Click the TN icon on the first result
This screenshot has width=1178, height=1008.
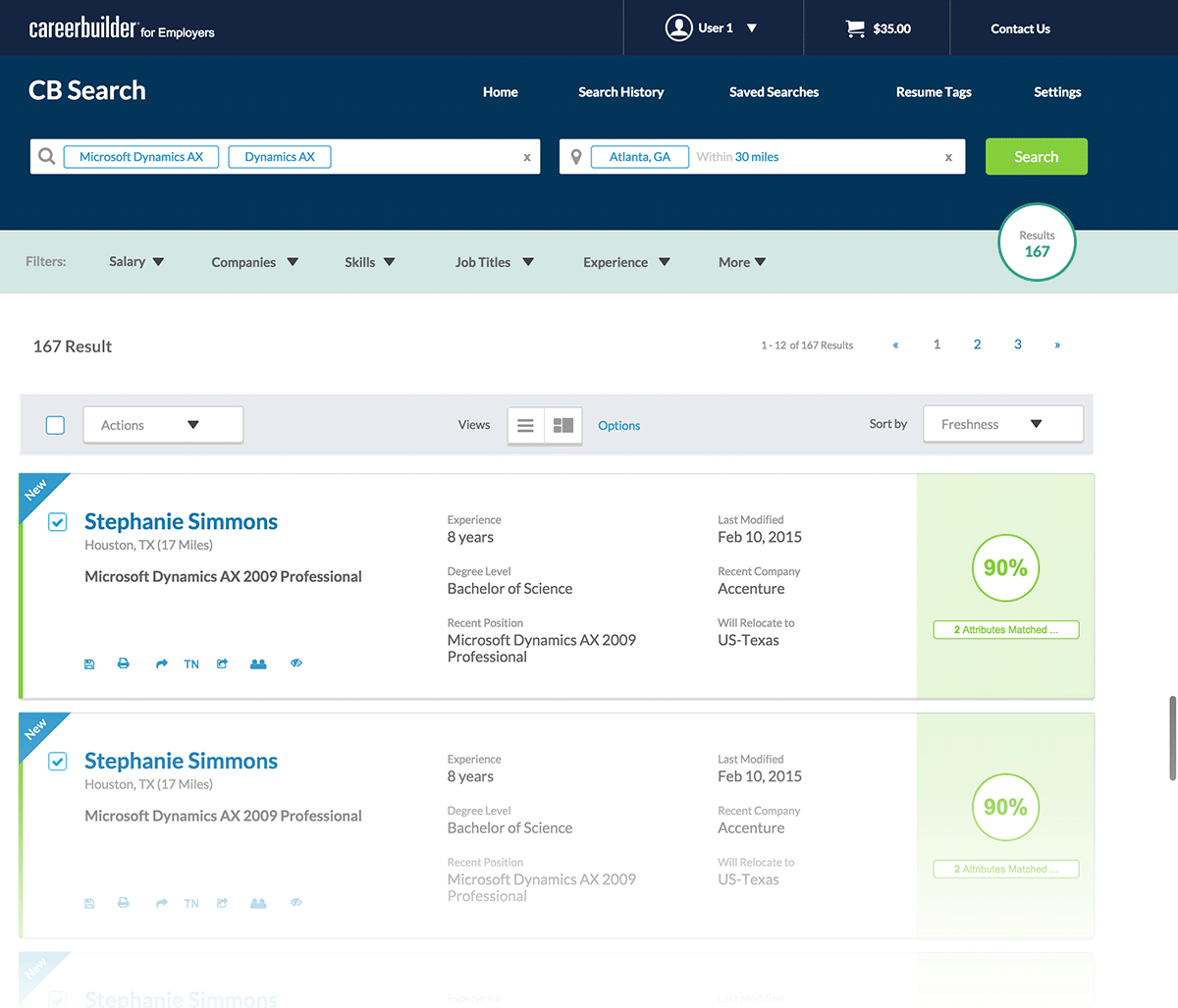191,664
